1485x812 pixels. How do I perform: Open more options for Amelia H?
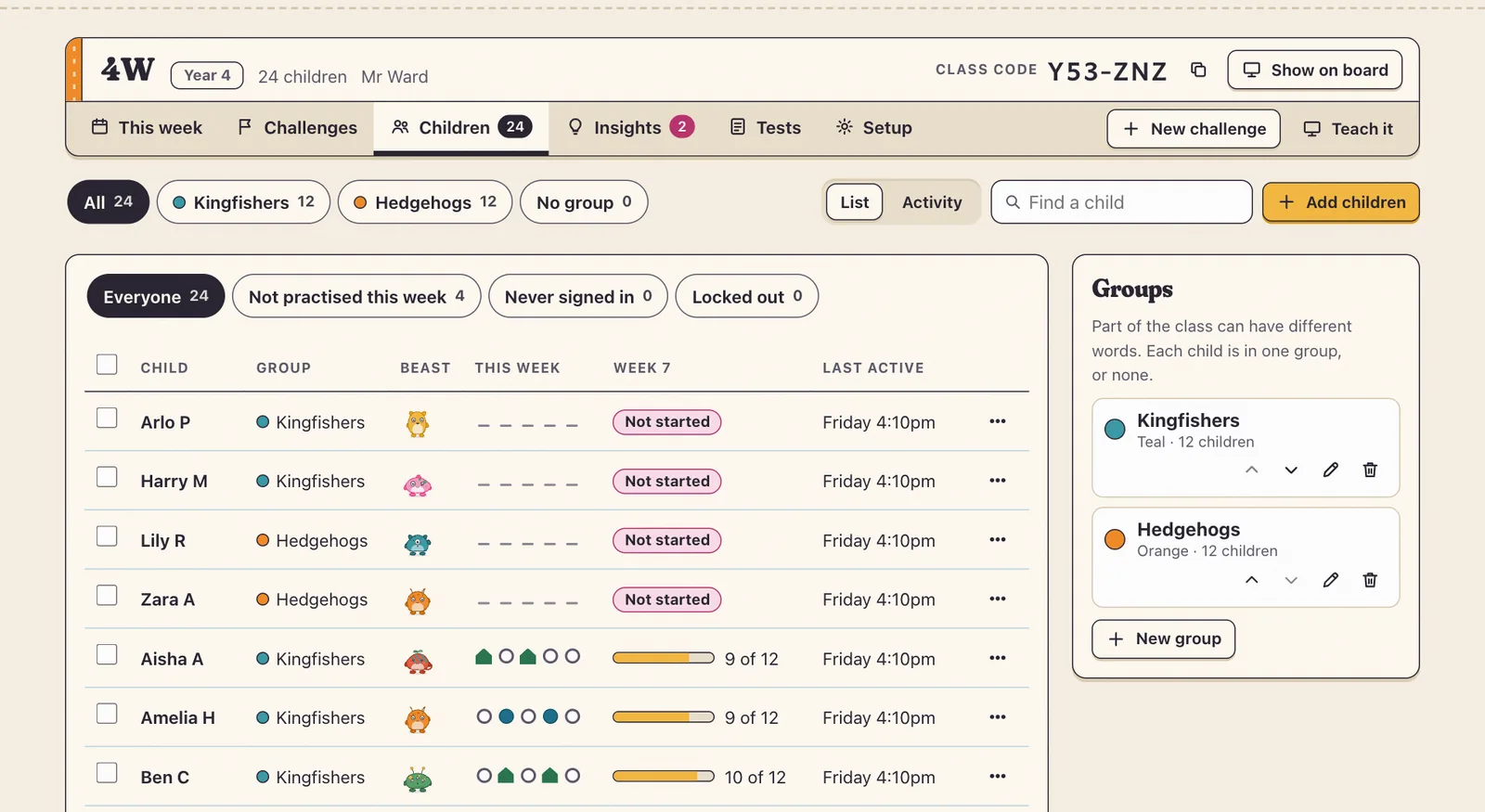point(998,717)
